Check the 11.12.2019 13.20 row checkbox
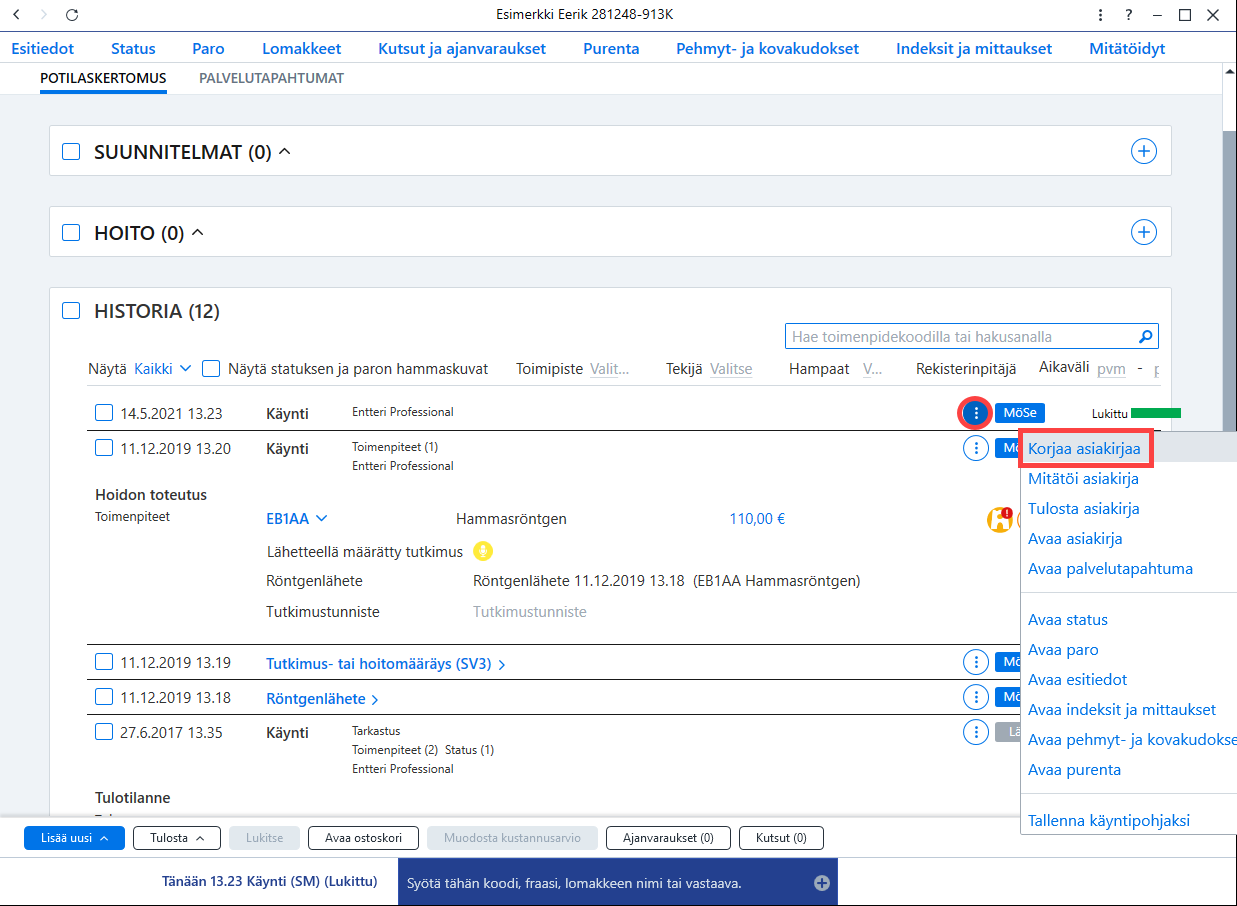Screen dimensions: 1237x906 pyautogui.click(x=104, y=448)
